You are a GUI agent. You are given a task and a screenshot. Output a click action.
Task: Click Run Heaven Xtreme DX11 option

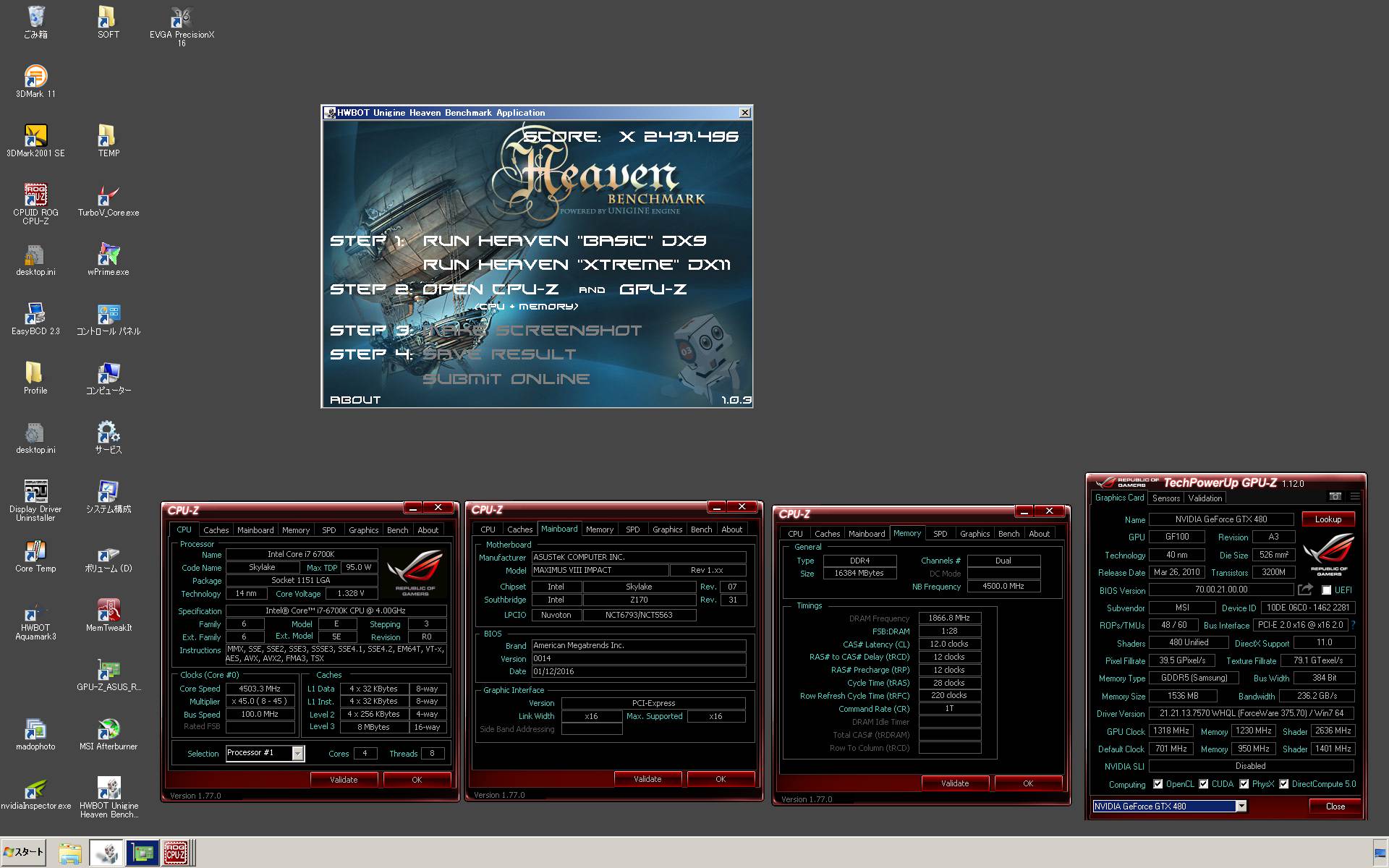pyautogui.click(x=577, y=265)
